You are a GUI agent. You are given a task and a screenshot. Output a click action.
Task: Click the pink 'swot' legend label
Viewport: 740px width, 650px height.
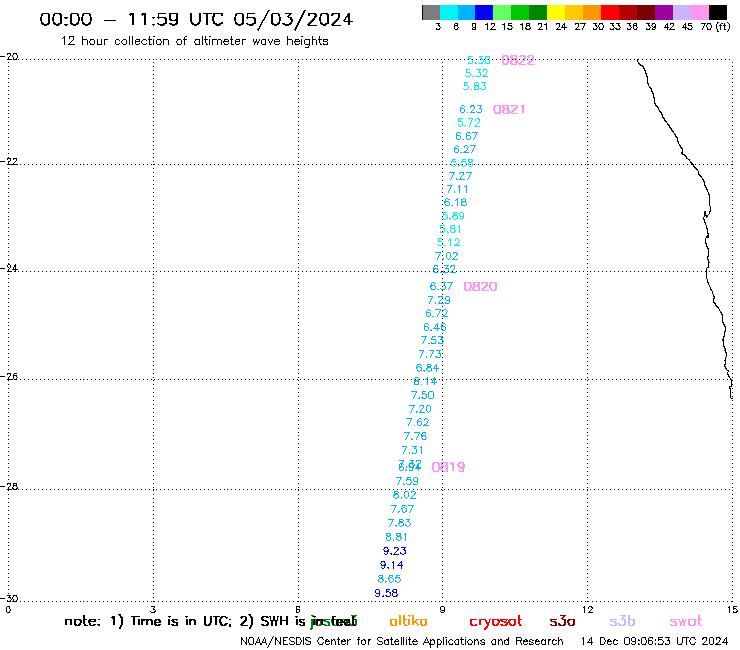[x=686, y=621]
